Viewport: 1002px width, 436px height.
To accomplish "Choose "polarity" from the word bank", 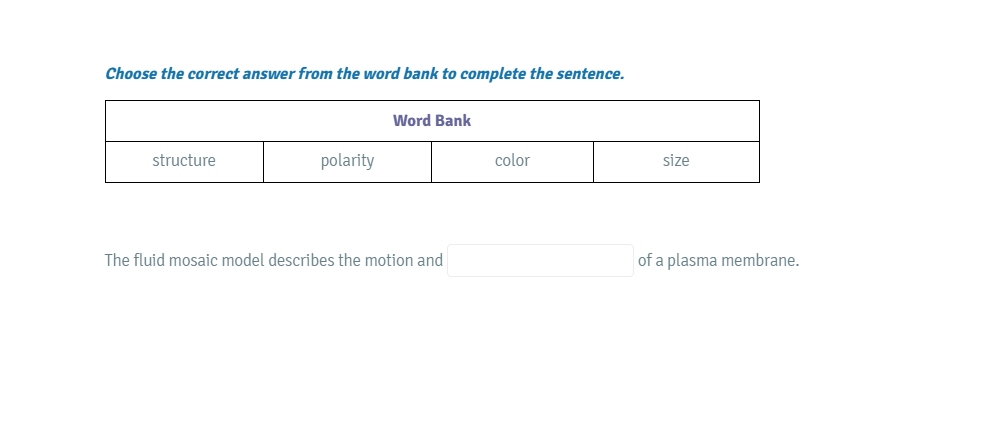I will point(347,161).
